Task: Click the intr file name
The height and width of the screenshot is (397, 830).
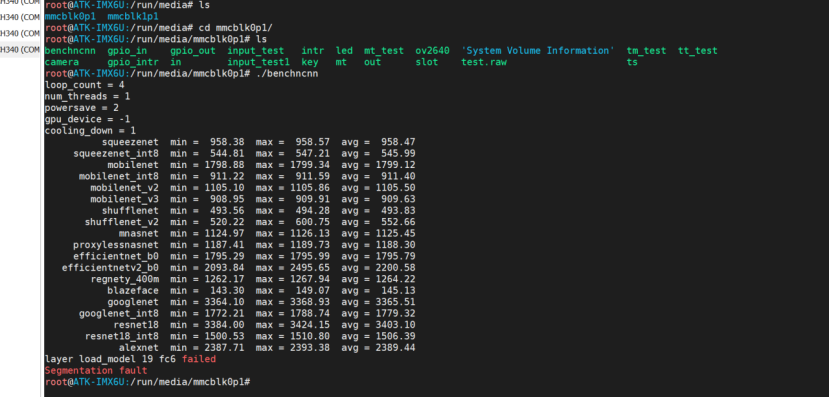Action: (313, 51)
